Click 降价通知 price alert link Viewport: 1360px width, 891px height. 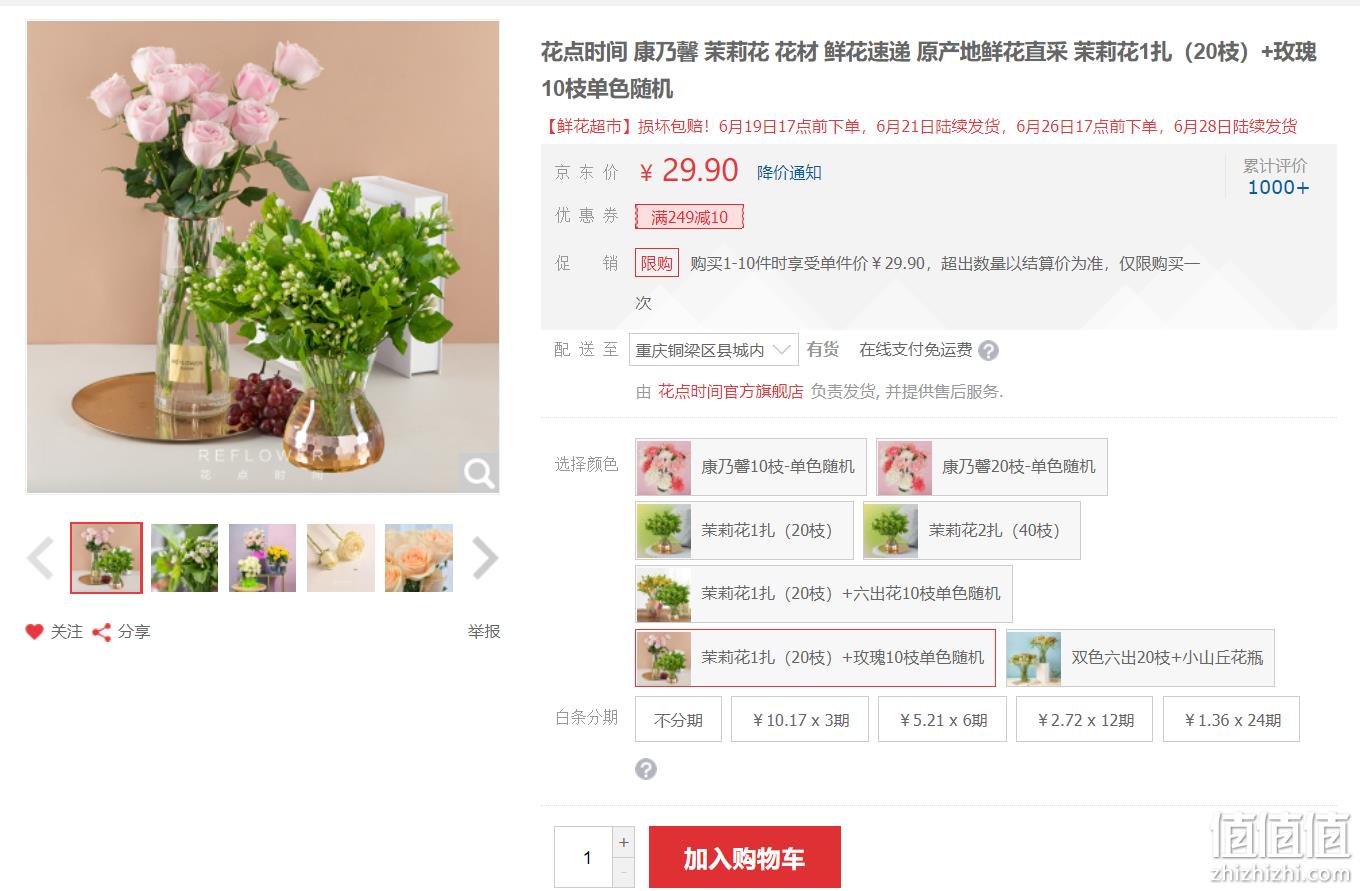click(789, 173)
